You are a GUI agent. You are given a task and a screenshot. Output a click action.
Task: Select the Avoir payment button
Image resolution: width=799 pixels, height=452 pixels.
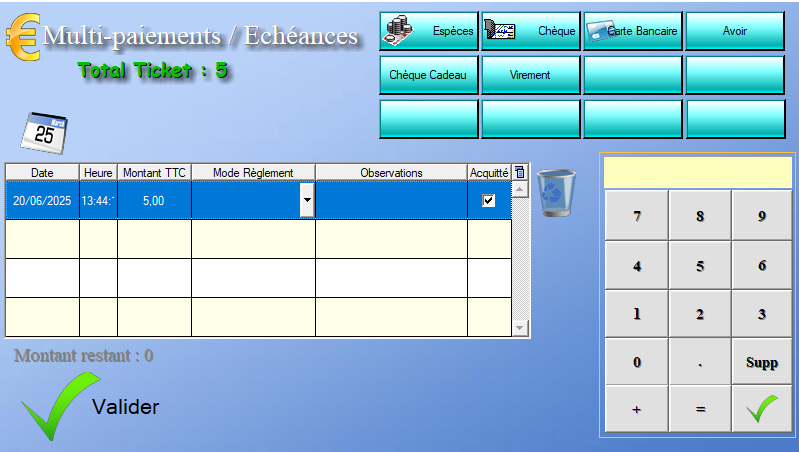[734, 31]
